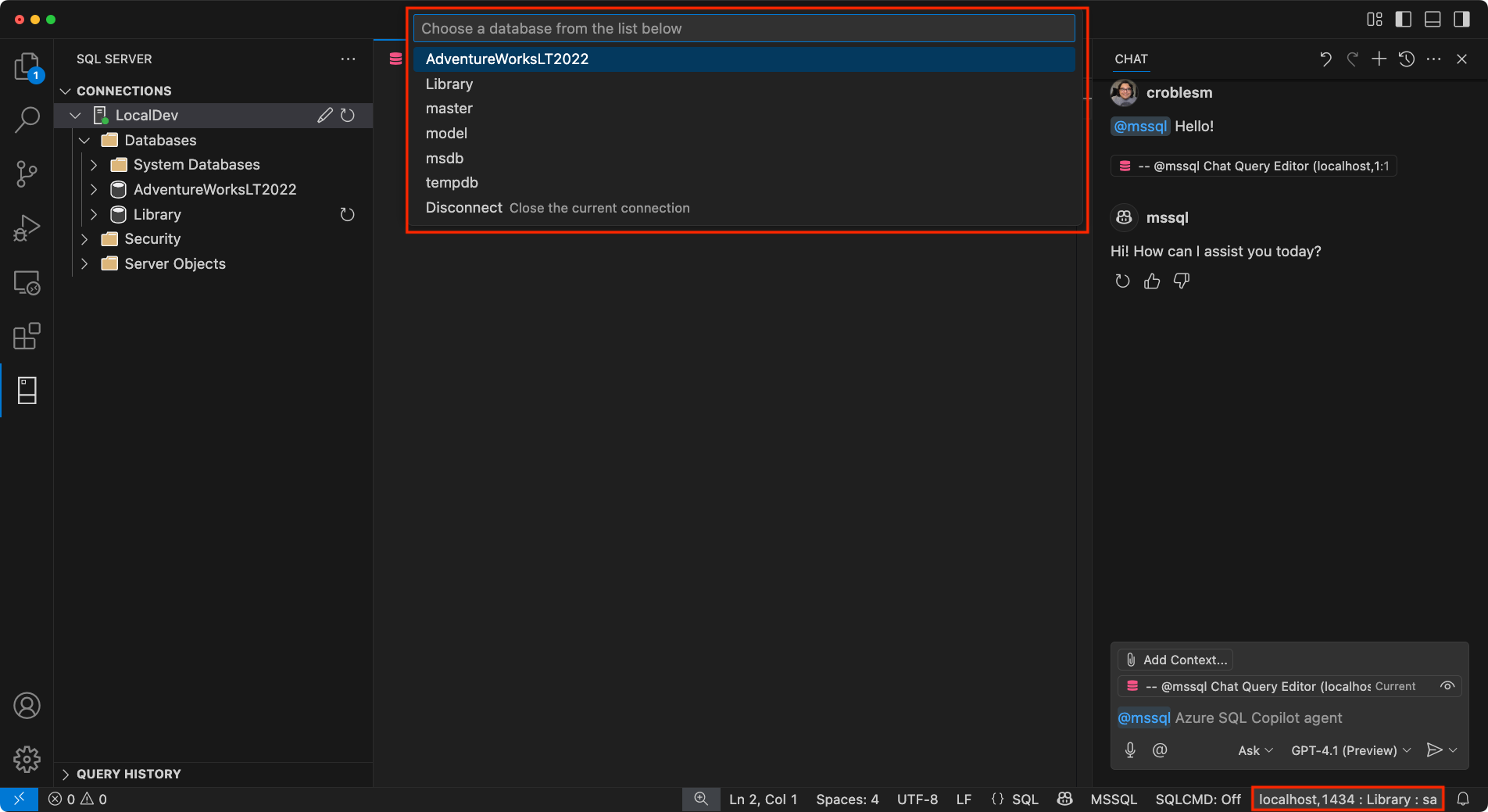Switch to the CHAT panel tab

coord(1131,59)
